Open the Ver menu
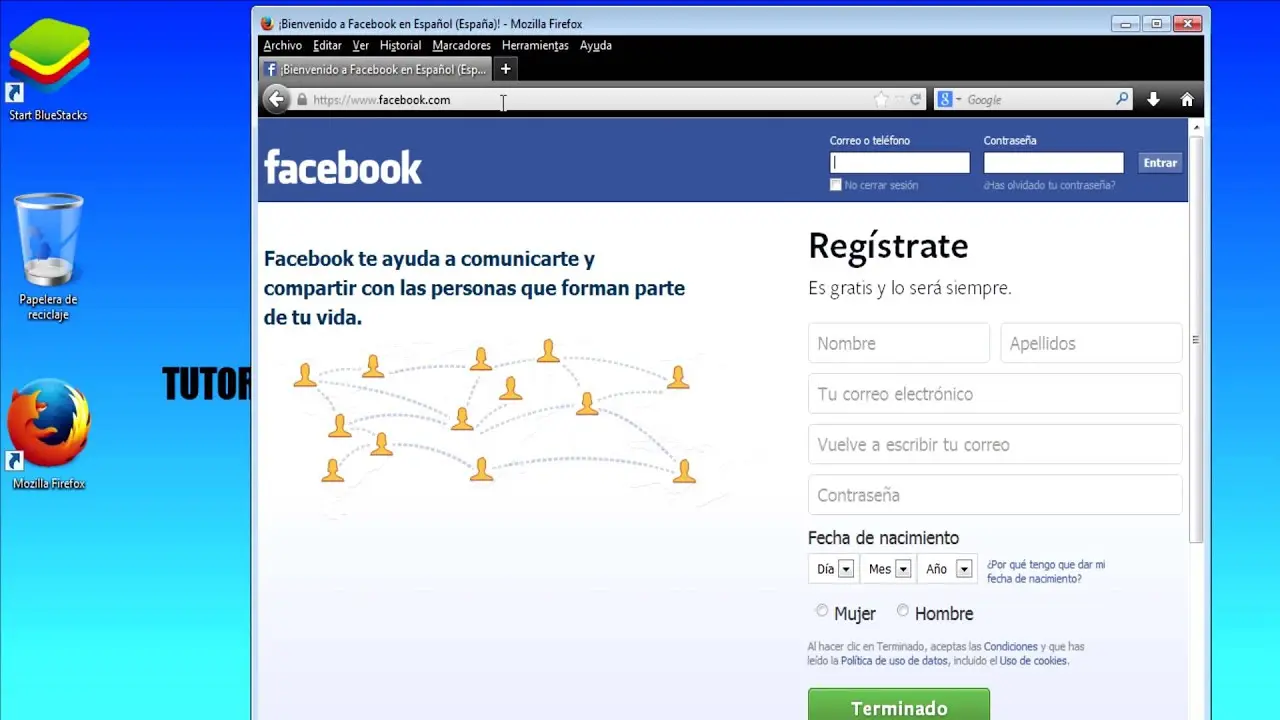The height and width of the screenshot is (720, 1280). [361, 45]
